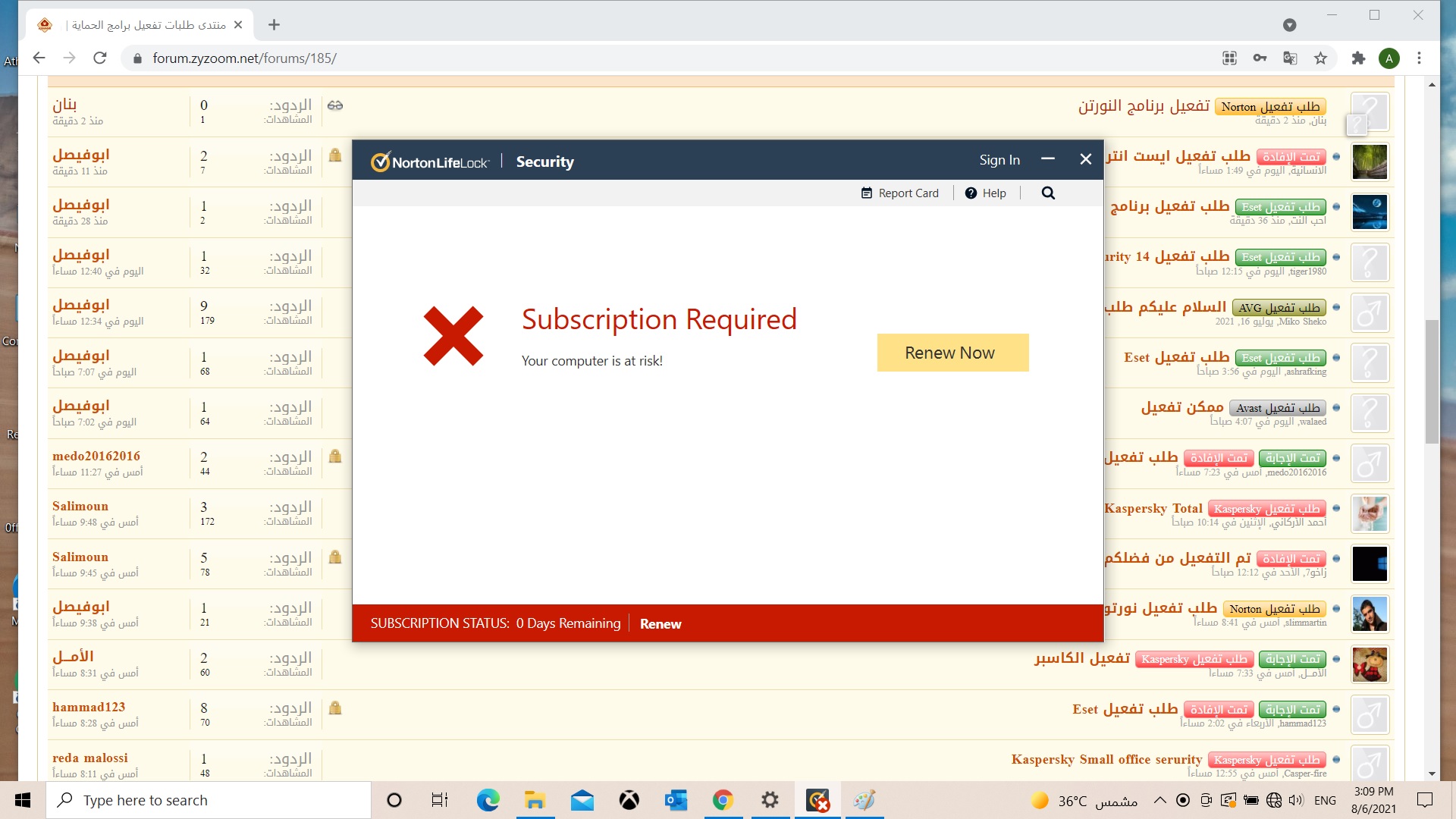
Task: Click the QR grid icon in address bar
Action: (1229, 58)
